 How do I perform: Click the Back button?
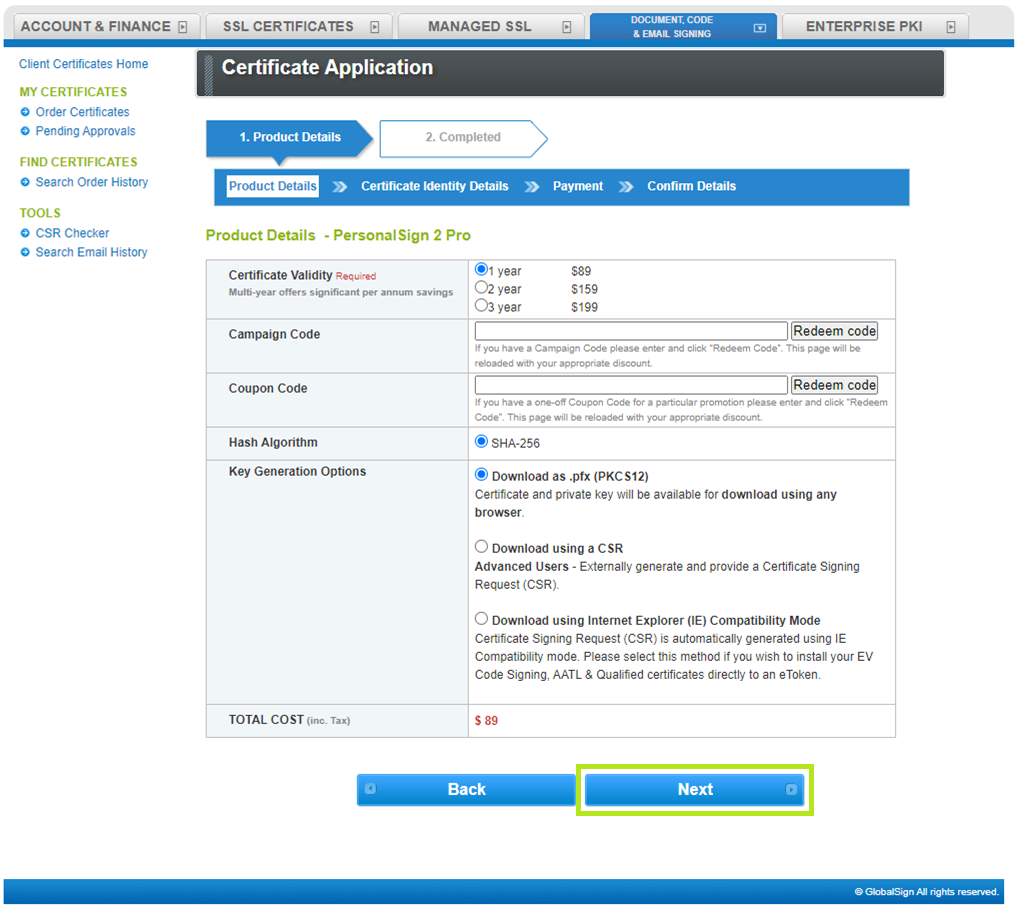tap(466, 789)
